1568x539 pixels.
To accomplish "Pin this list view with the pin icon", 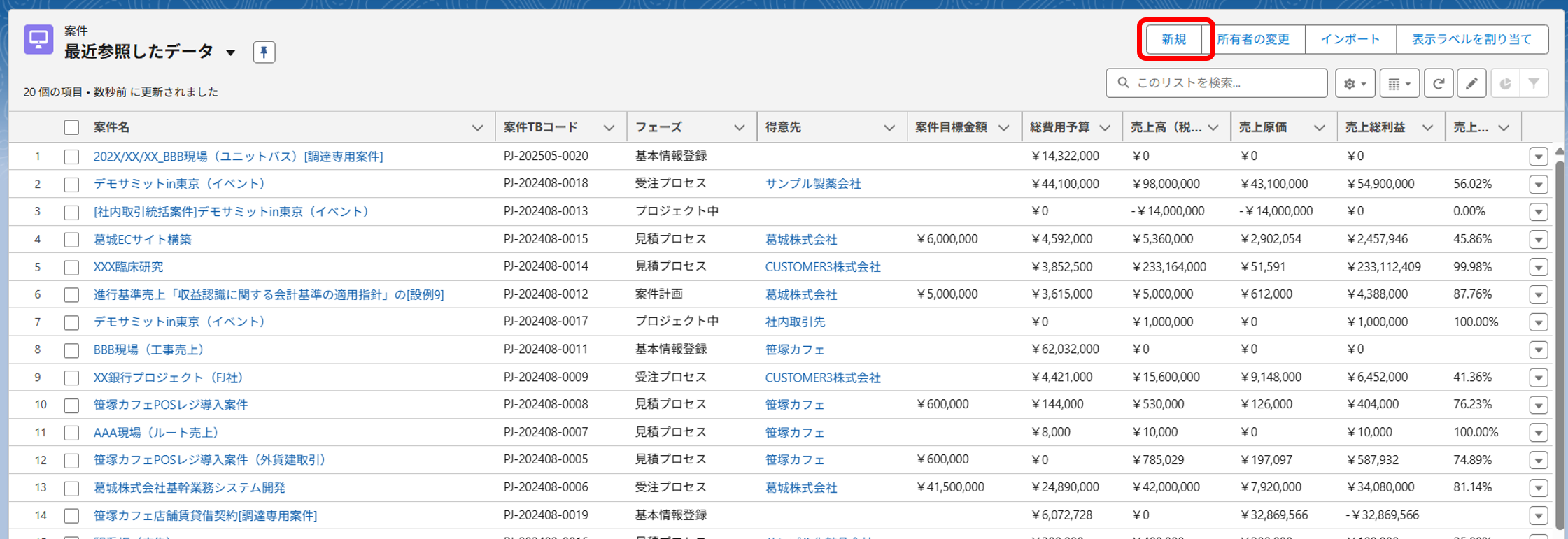I will pyautogui.click(x=264, y=52).
